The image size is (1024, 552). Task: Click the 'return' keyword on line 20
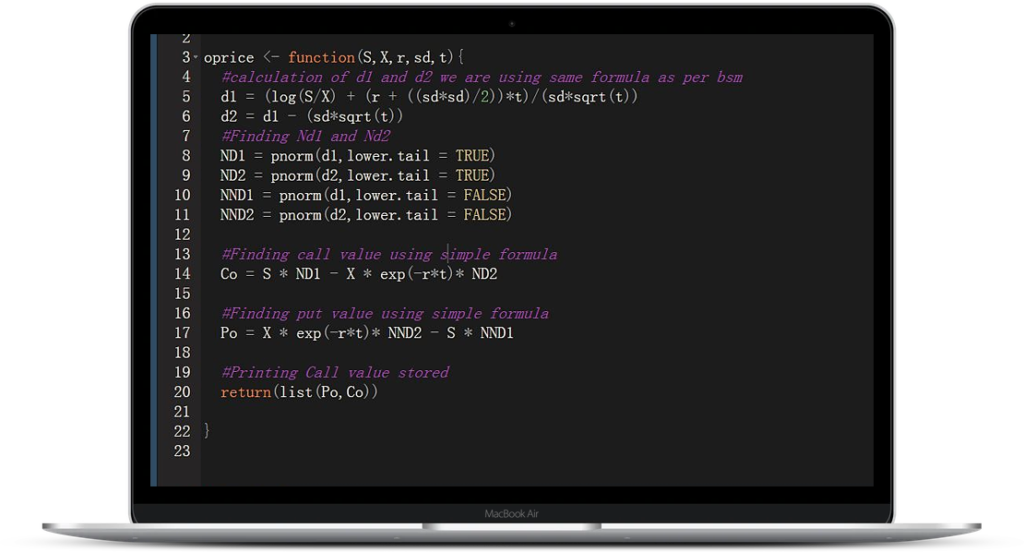tap(246, 392)
